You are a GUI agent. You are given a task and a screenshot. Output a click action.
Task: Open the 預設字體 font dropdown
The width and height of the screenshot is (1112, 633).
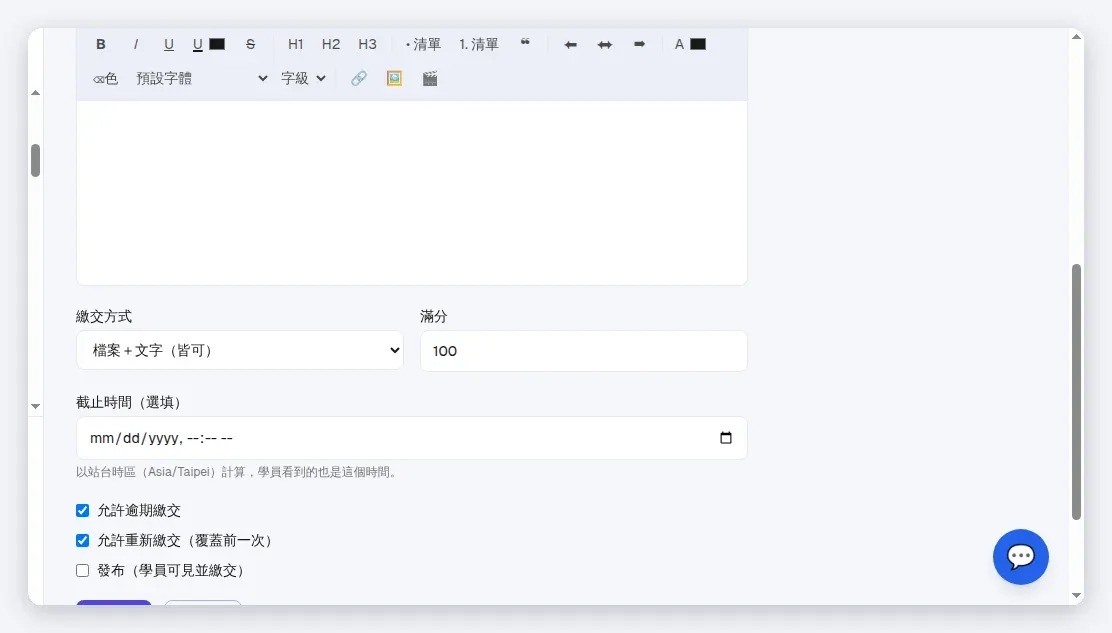point(201,79)
